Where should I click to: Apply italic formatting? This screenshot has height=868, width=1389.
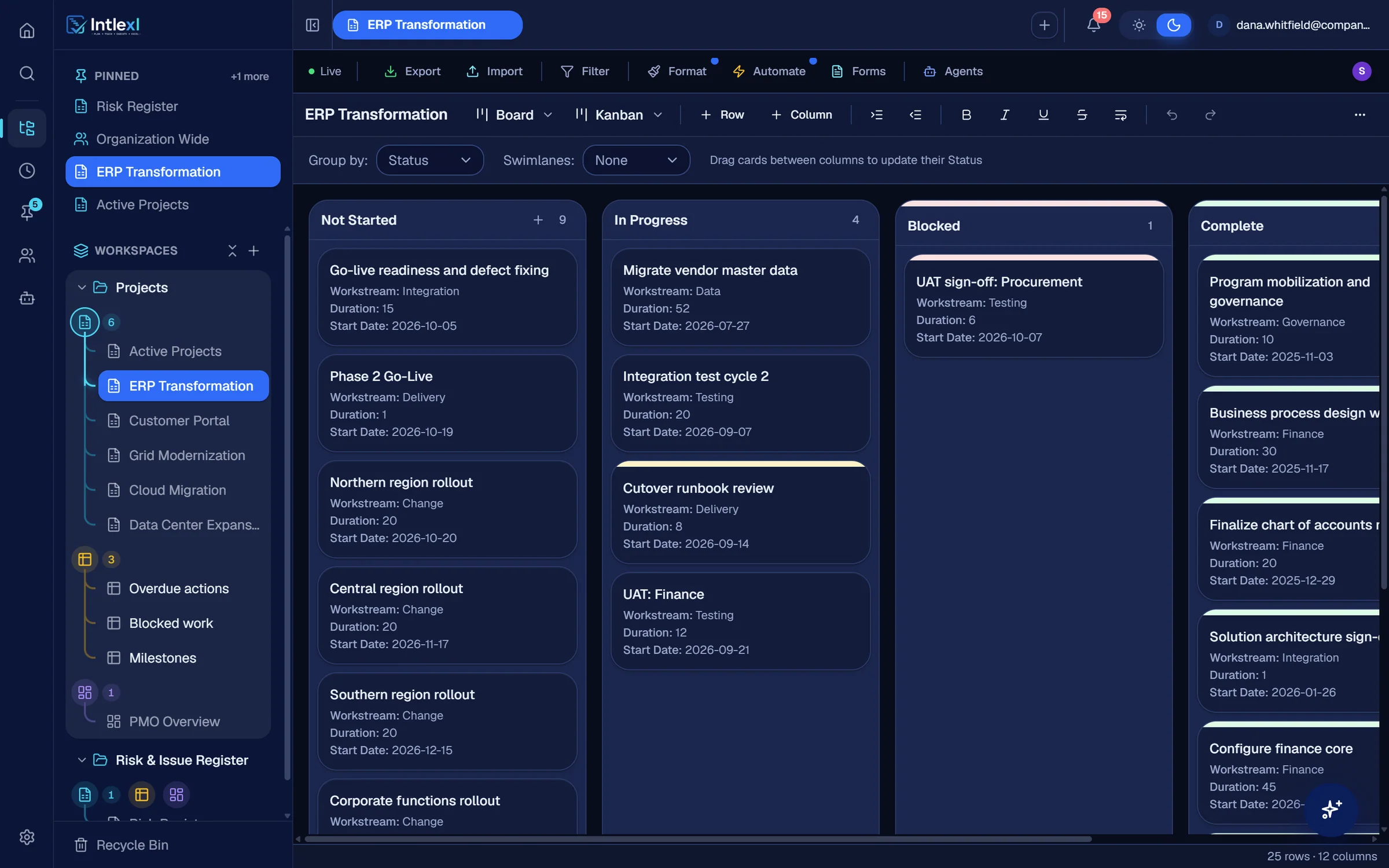click(1005, 115)
